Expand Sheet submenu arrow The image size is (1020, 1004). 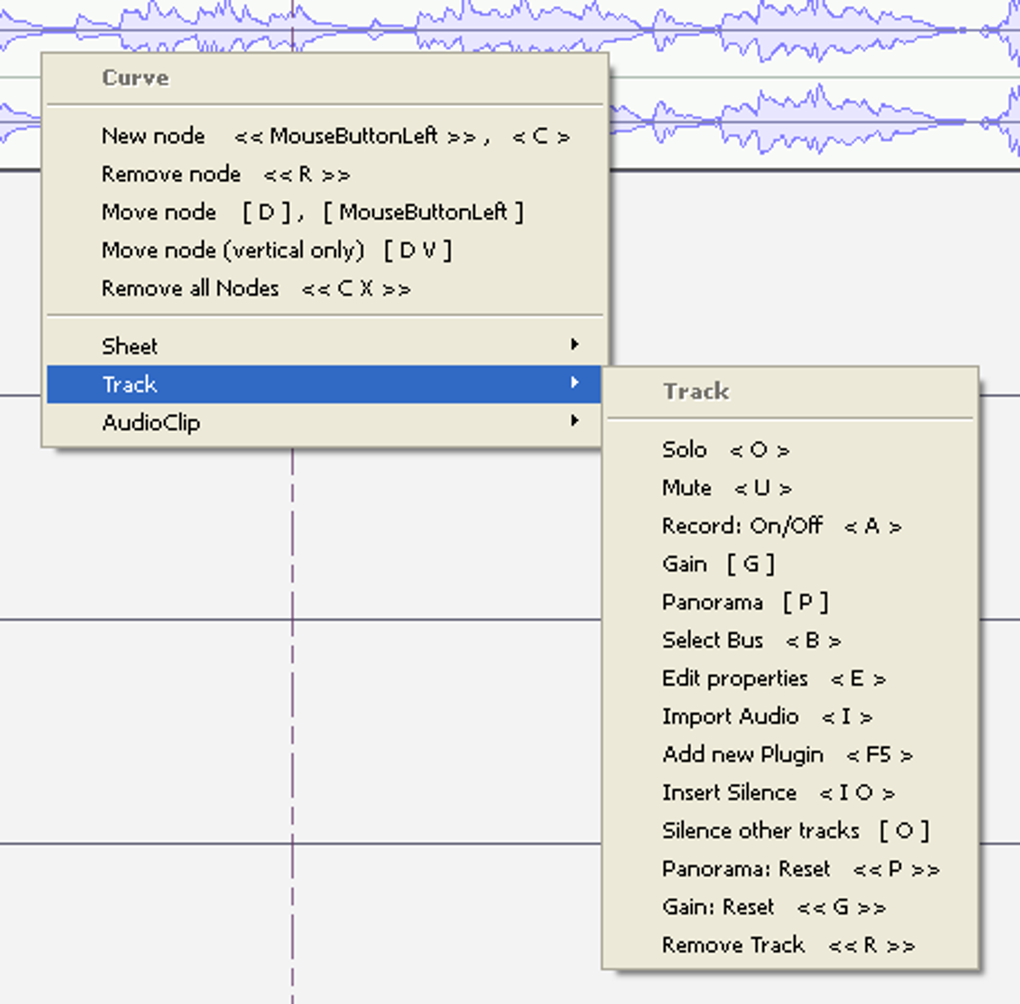point(574,344)
